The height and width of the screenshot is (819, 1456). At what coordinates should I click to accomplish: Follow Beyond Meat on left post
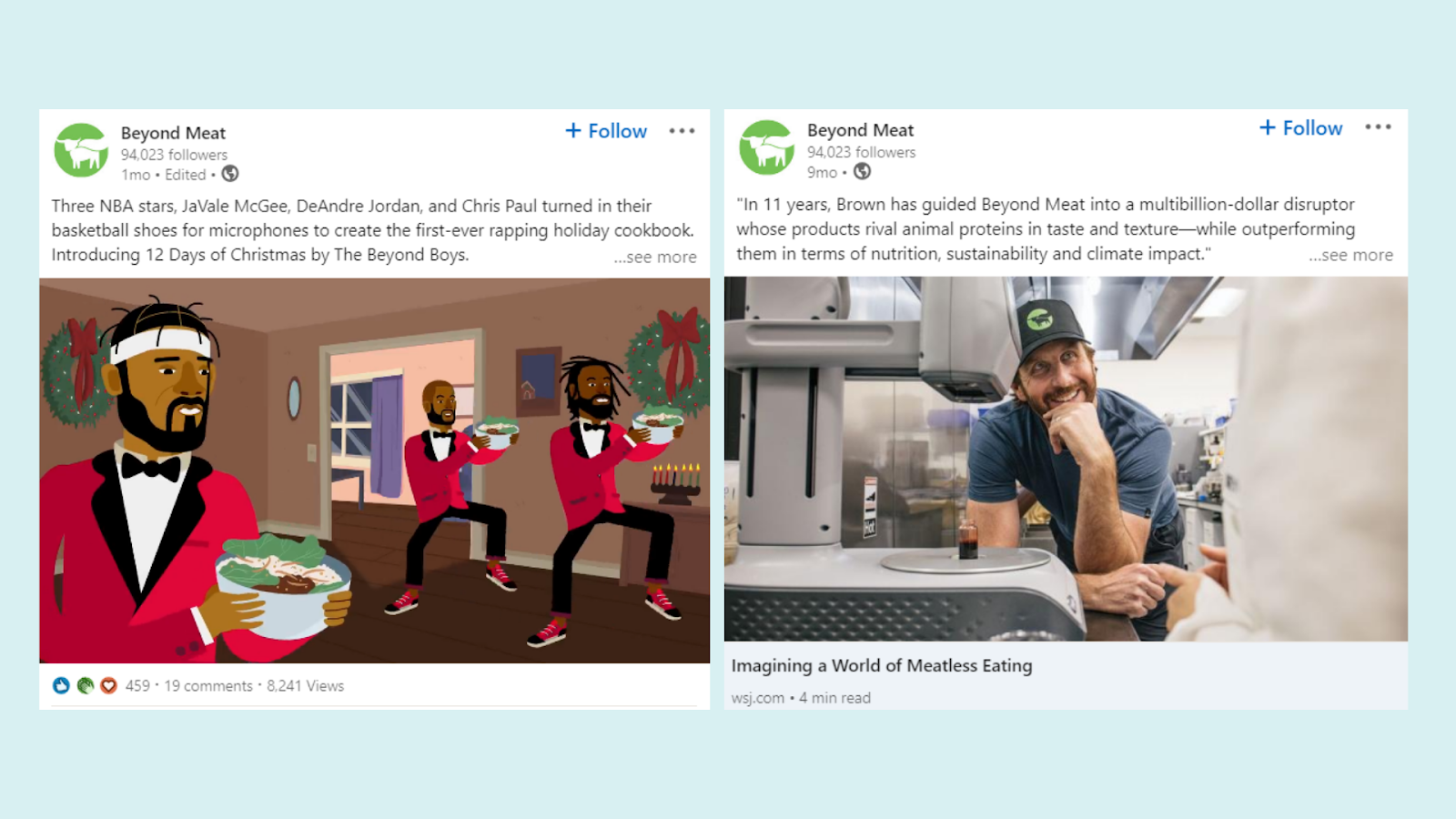(606, 131)
